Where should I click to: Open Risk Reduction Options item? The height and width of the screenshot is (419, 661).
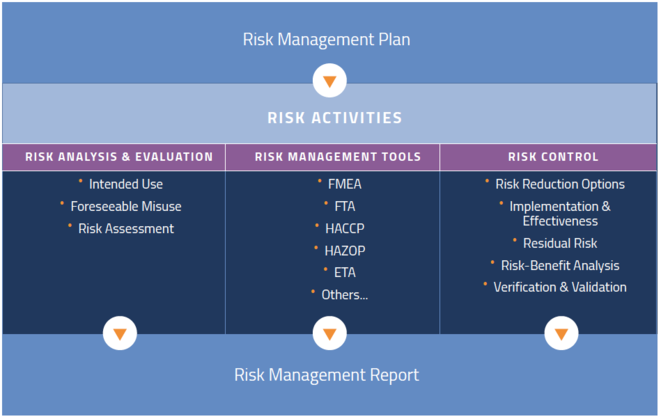tap(559, 184)
